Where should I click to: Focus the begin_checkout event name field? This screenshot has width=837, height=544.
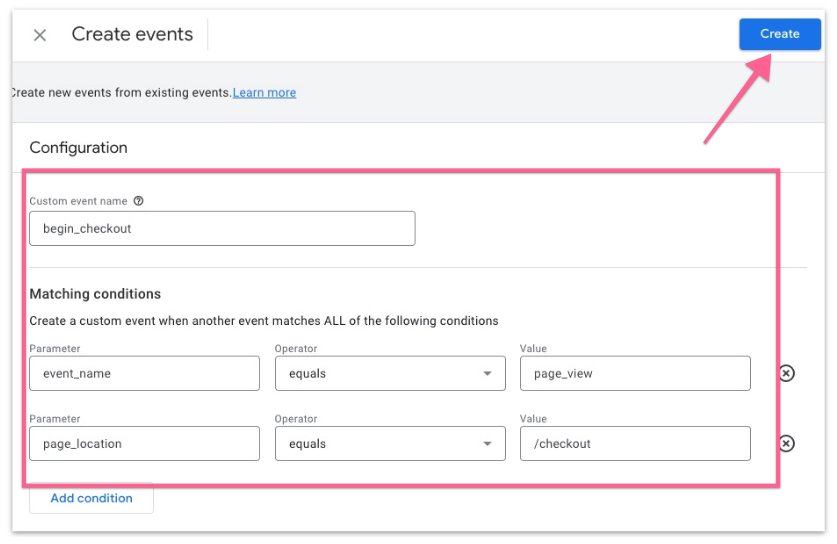[x=222, y=229]
